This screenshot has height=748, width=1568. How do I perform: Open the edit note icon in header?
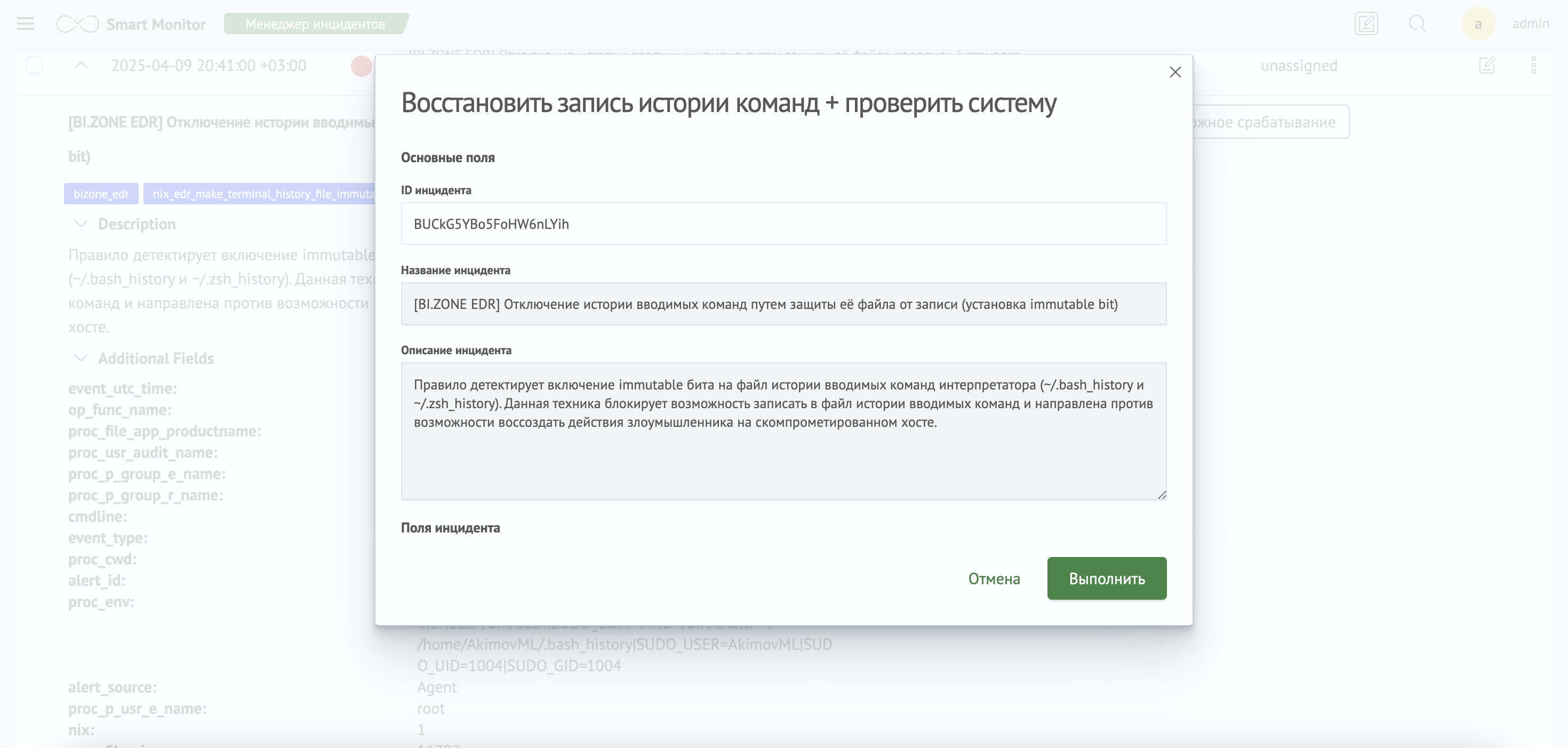1366,24
